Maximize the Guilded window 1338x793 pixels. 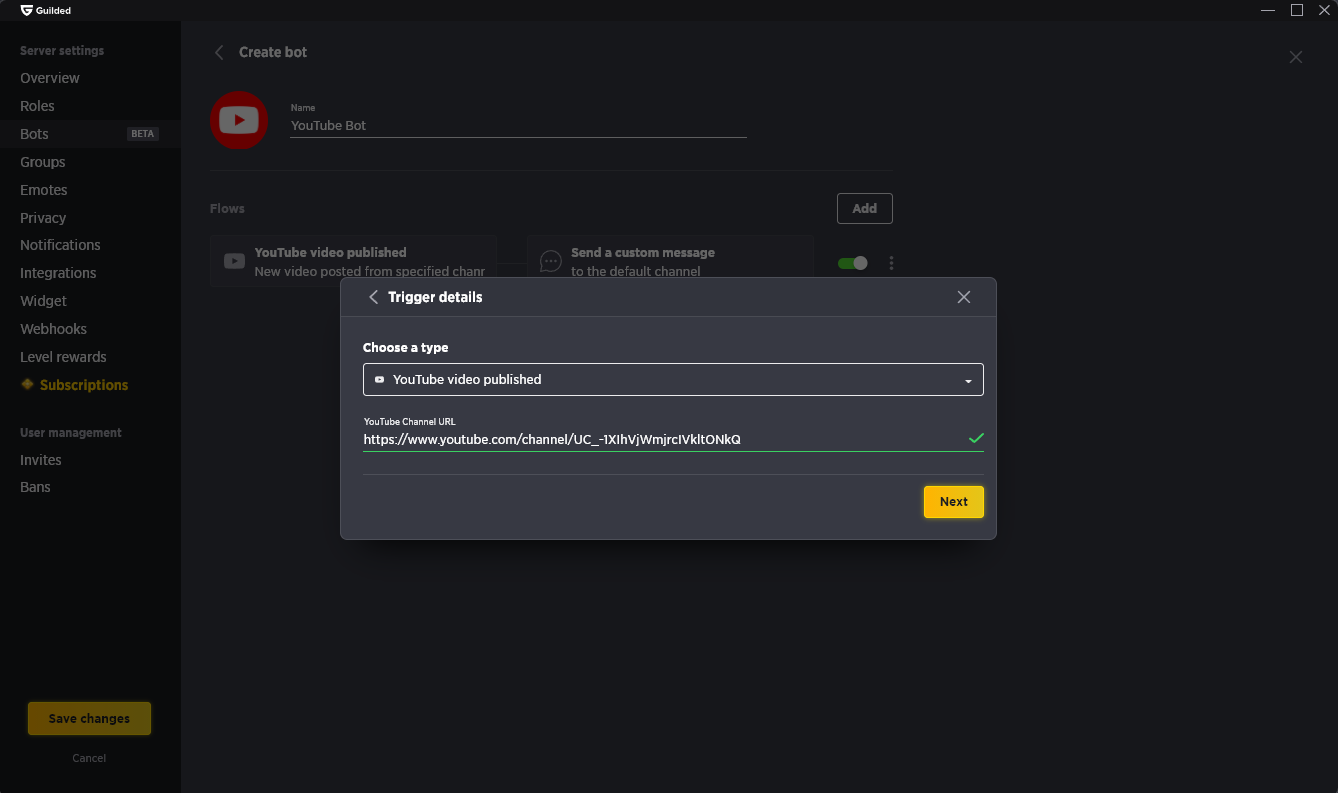coord(1297,10)
